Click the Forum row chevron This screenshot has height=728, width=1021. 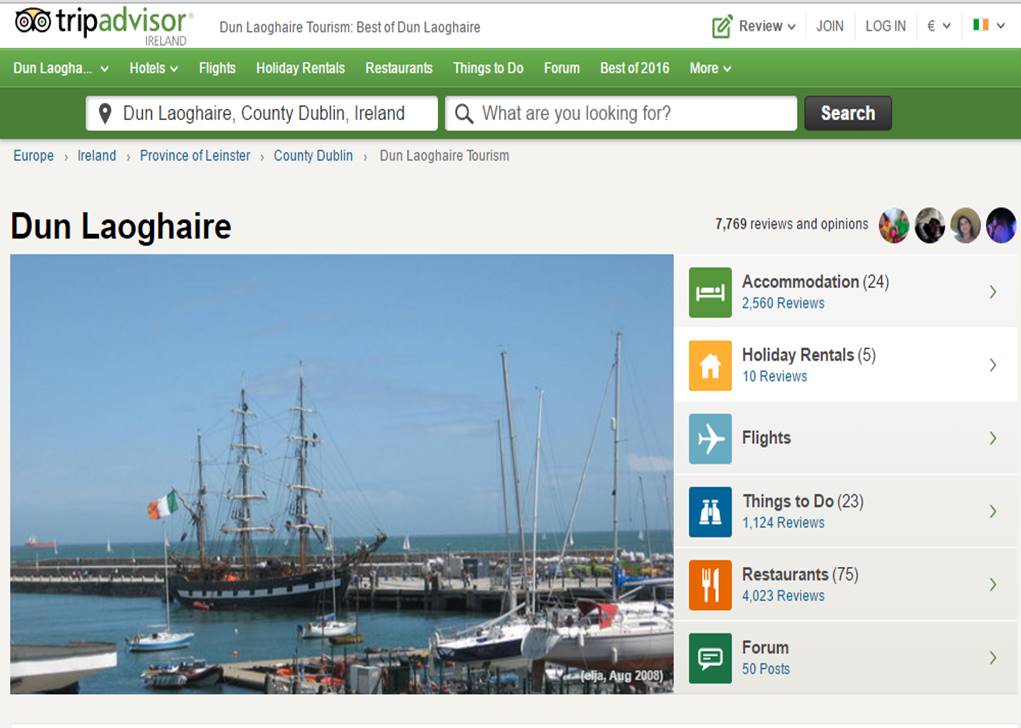click(x=993, y=658)
